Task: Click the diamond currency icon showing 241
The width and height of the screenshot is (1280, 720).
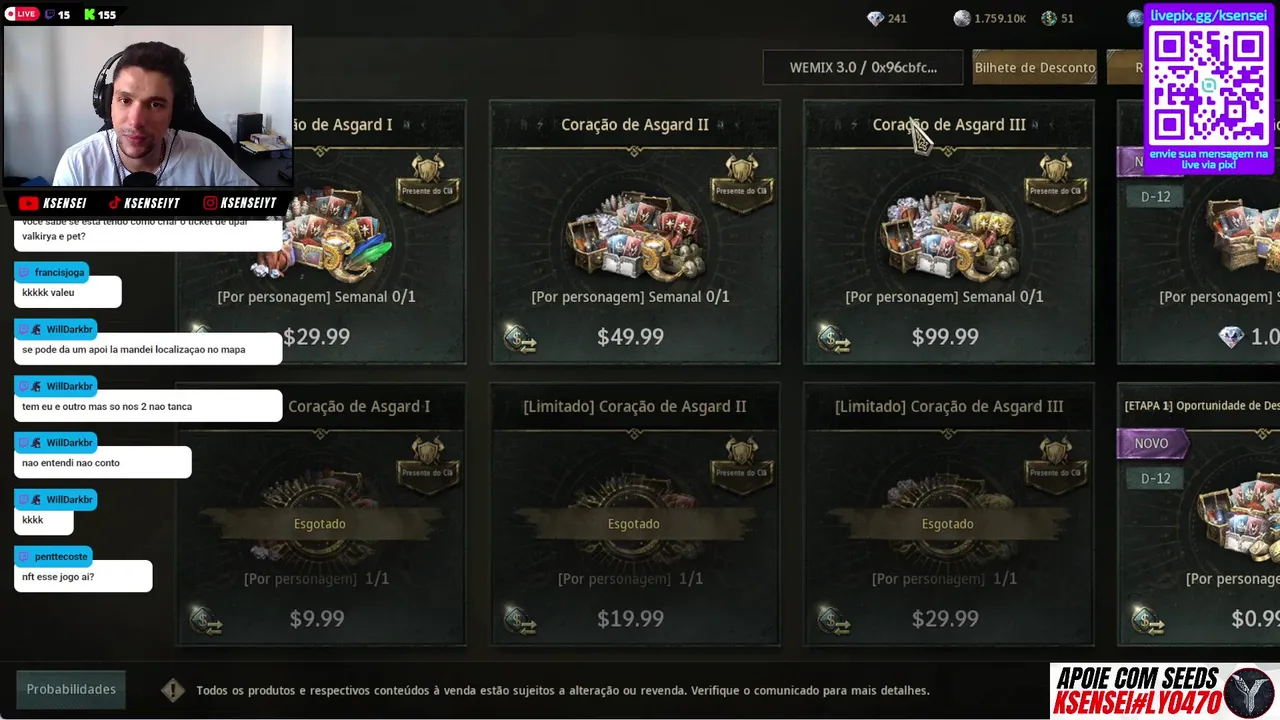Action: pos(875,18)
